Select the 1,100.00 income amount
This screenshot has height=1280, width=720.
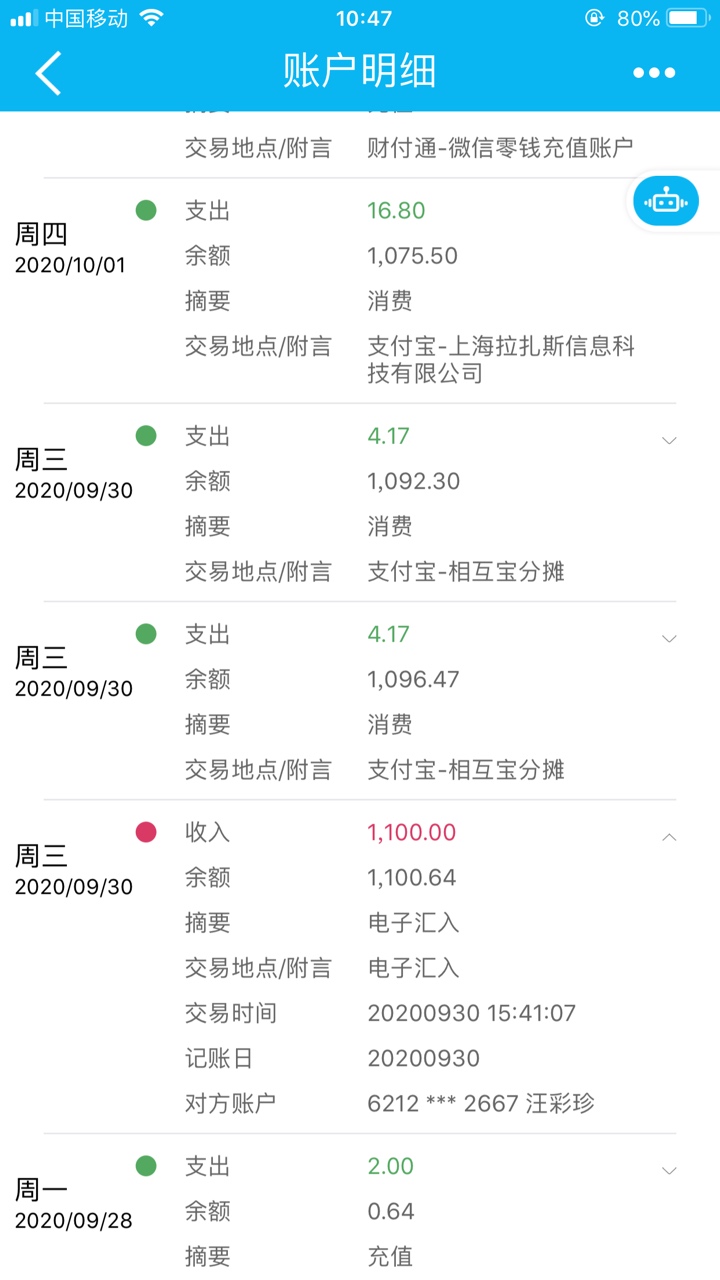412,833
